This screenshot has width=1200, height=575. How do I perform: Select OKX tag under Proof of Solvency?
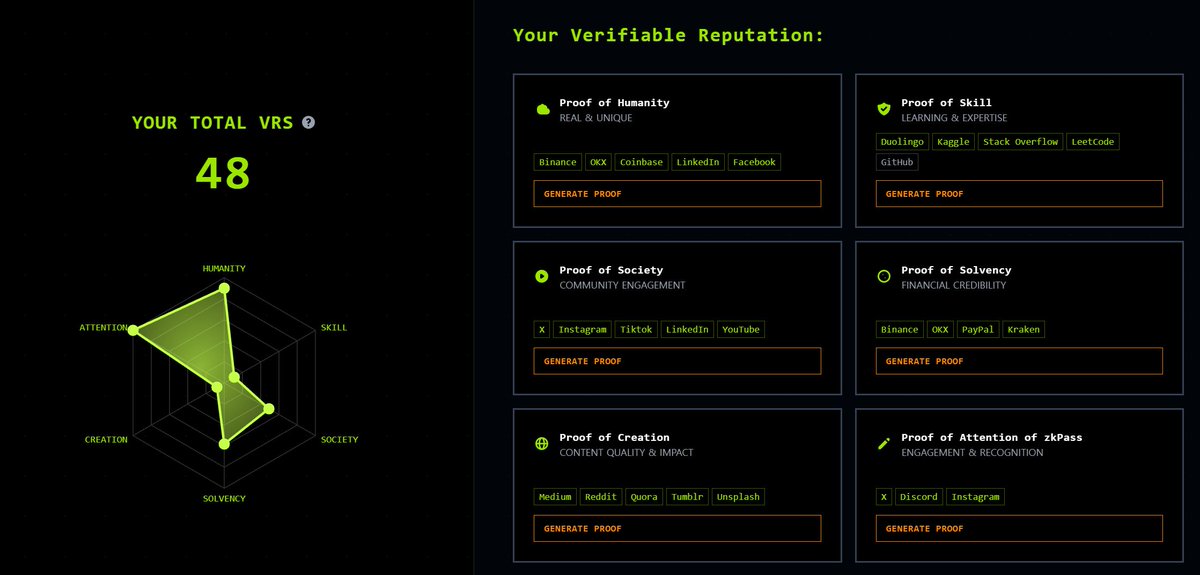940,329
